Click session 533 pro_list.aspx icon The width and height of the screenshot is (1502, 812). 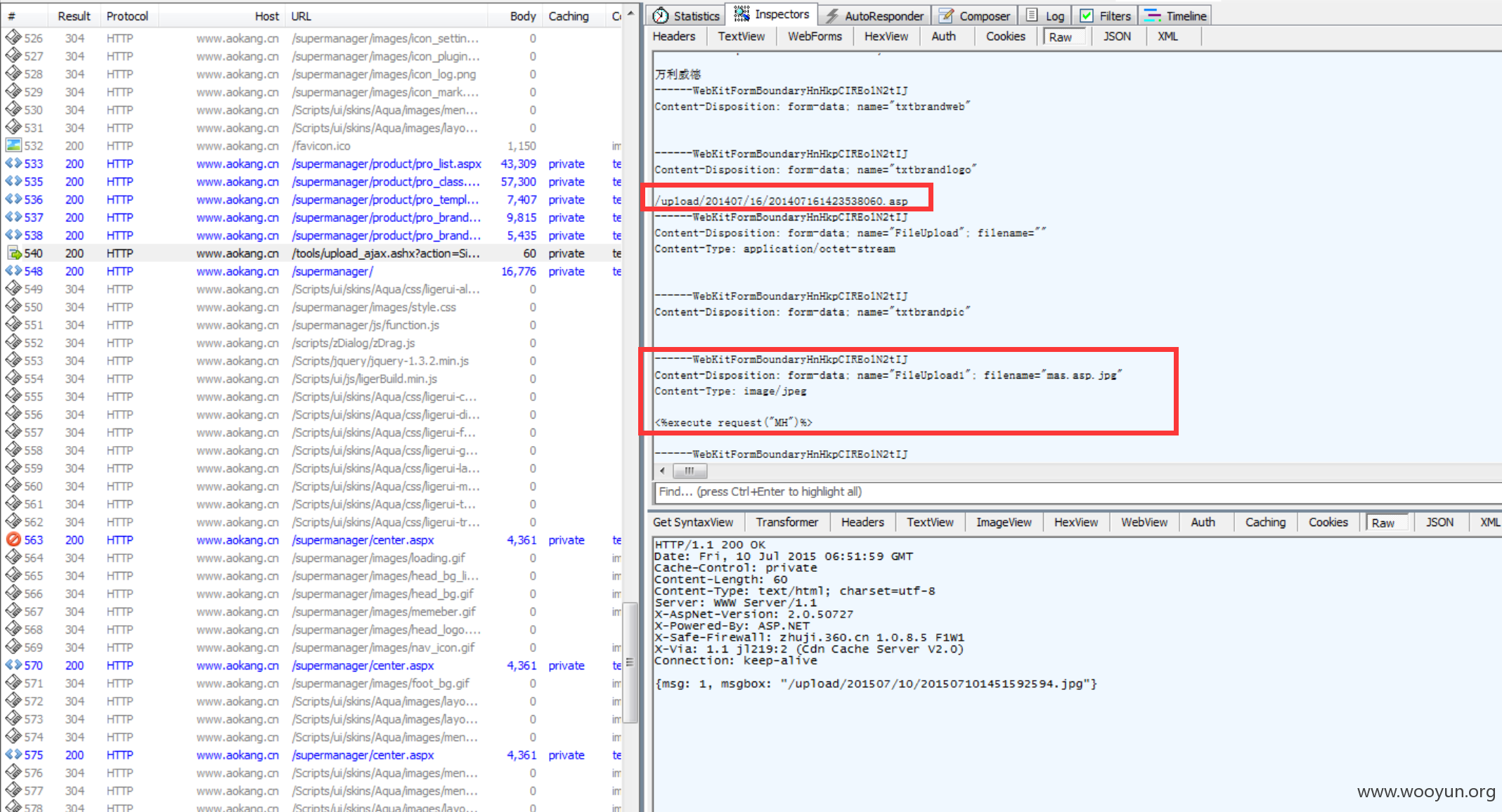click(x=13, y=164)
